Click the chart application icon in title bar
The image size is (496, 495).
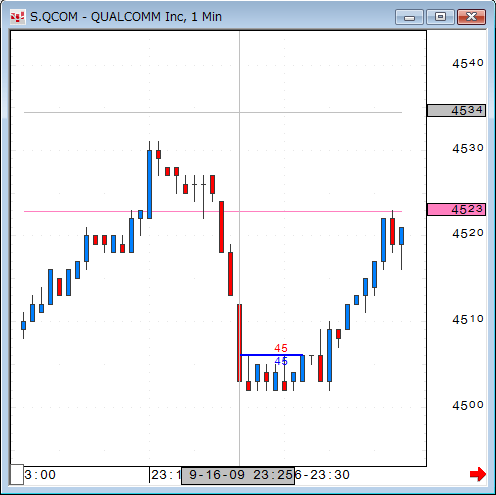[x=18, y=17]
